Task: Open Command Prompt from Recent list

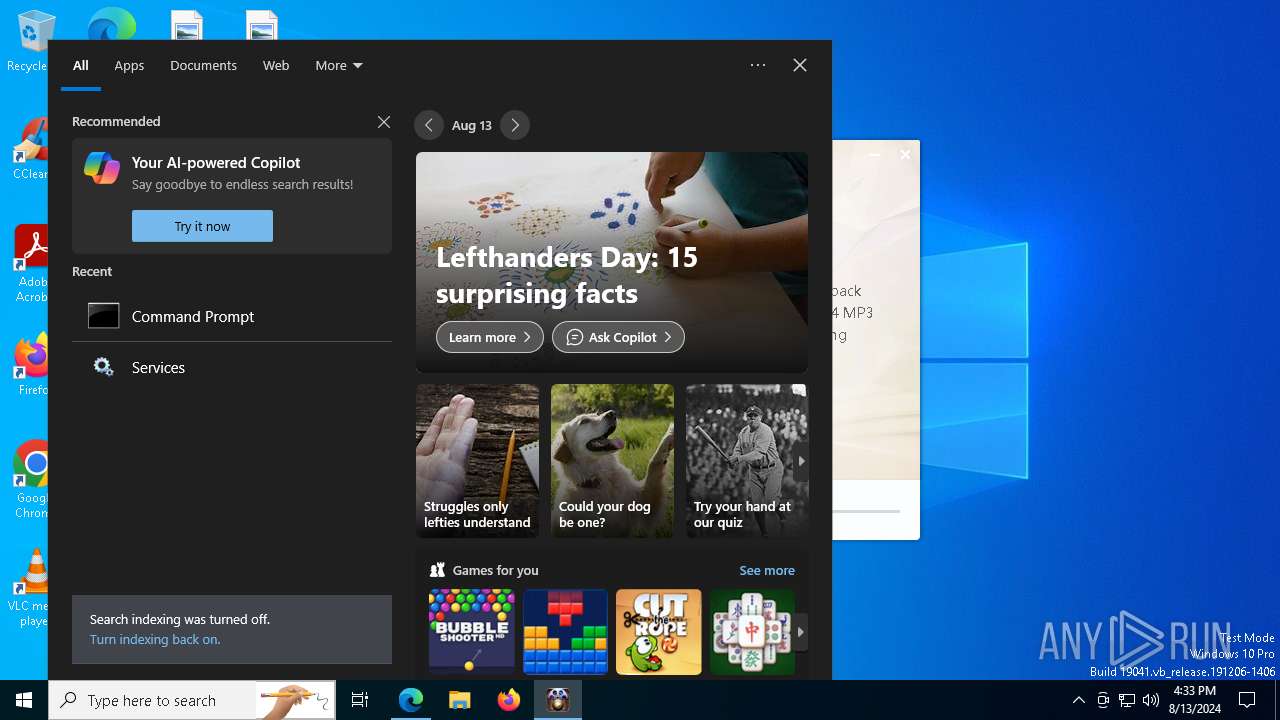Action: pyautogui.click(x=232, y=316)
